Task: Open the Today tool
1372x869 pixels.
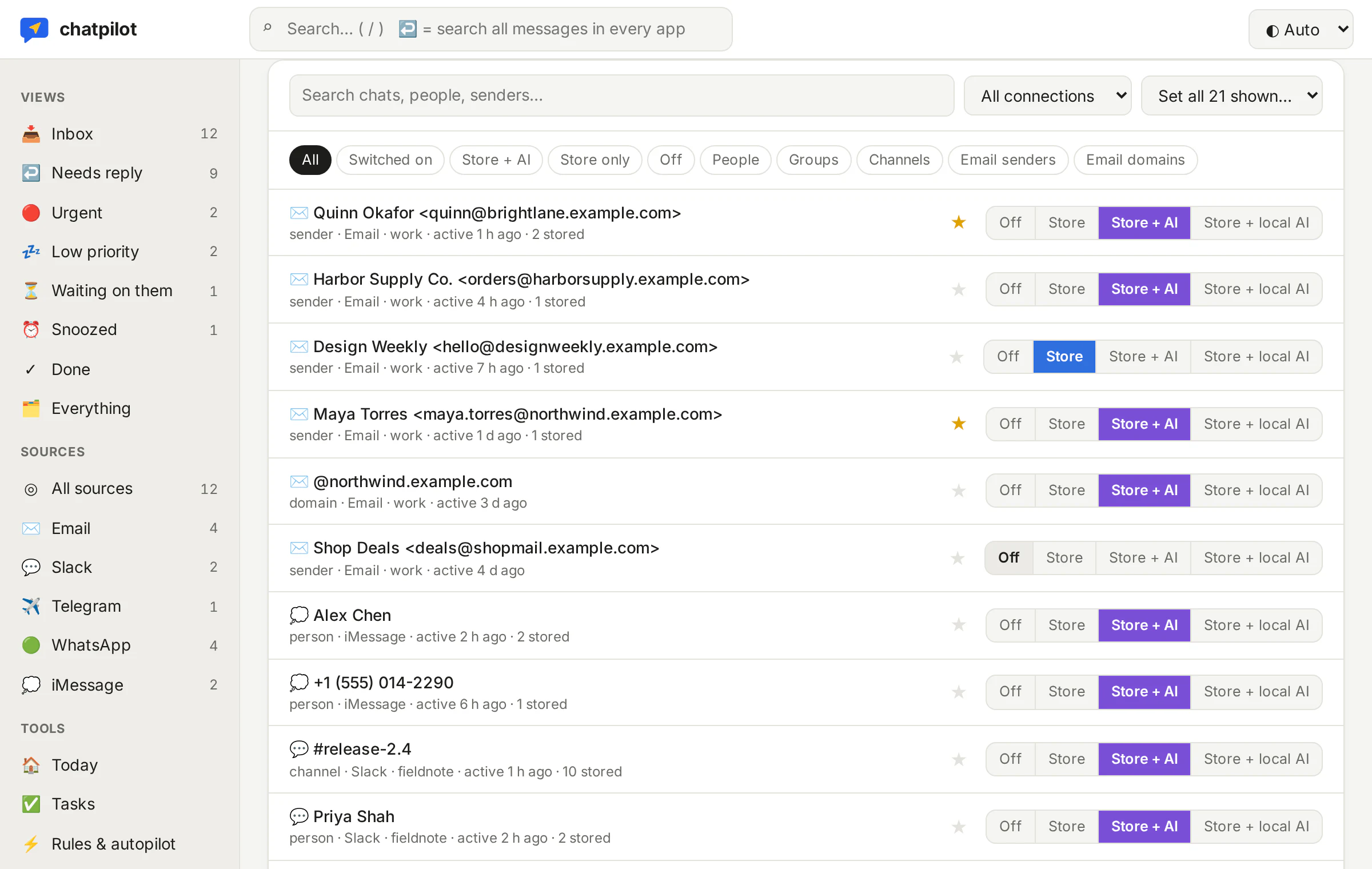Action: [119, 765]
